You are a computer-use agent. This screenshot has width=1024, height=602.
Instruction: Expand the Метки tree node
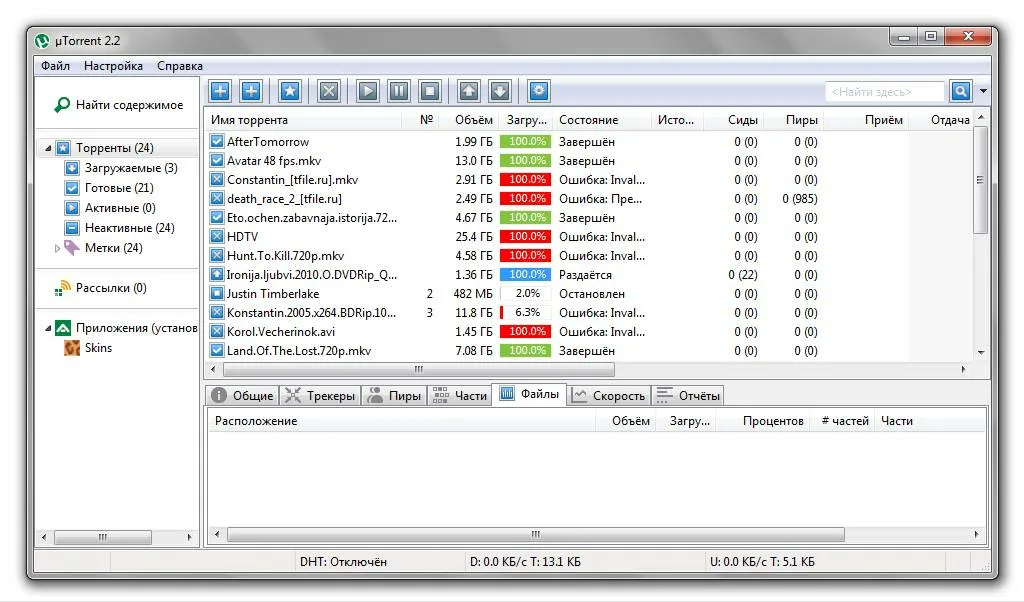coord(57,248)
